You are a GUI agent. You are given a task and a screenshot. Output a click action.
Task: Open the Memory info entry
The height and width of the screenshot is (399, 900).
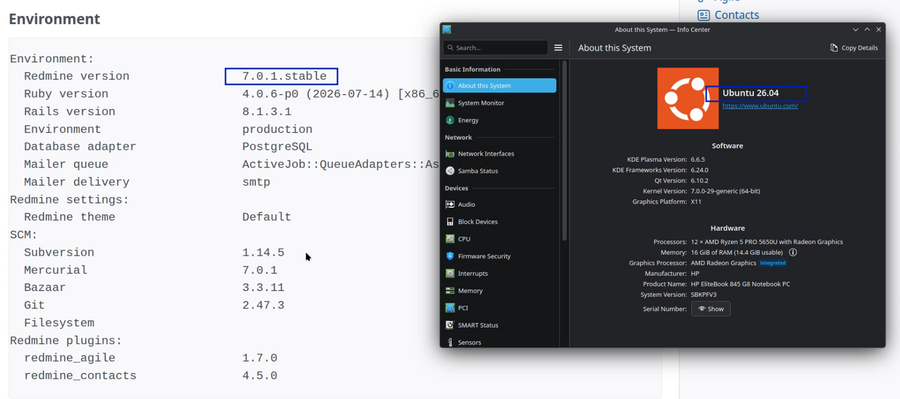click(499, 290)
